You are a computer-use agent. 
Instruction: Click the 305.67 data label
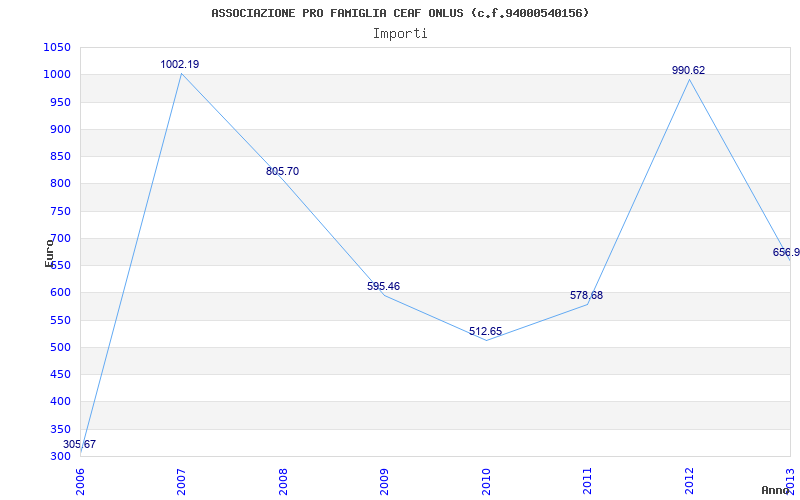79,444
